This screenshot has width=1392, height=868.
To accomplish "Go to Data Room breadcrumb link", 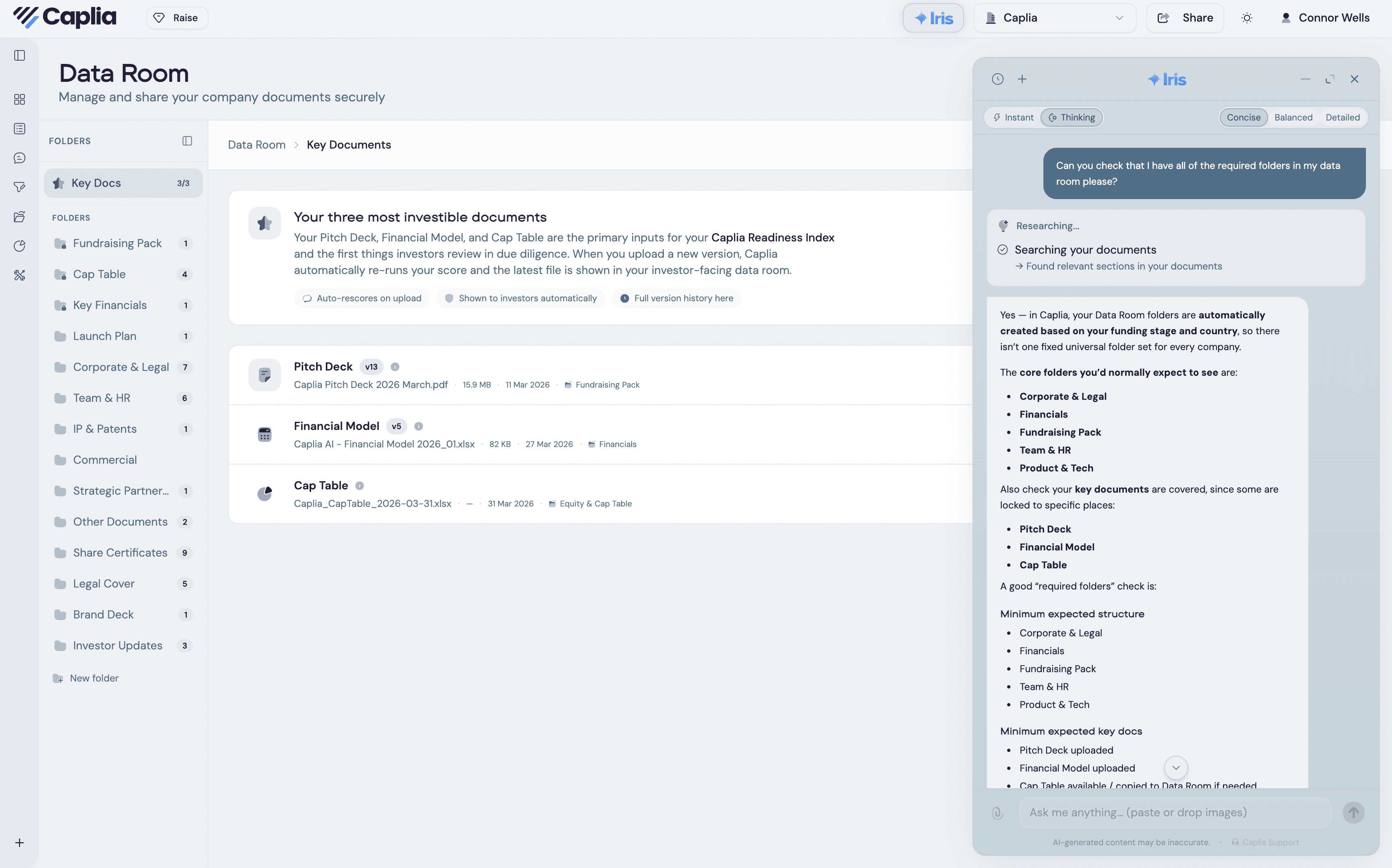I will point(257,145).
